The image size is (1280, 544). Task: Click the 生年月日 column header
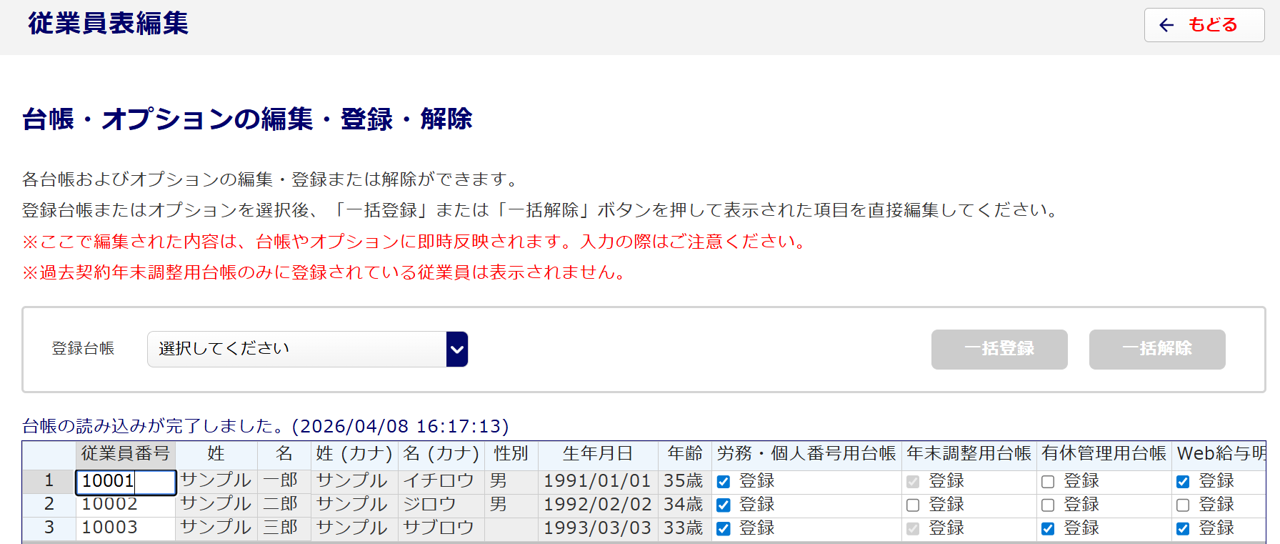click(x=598, y=454)
